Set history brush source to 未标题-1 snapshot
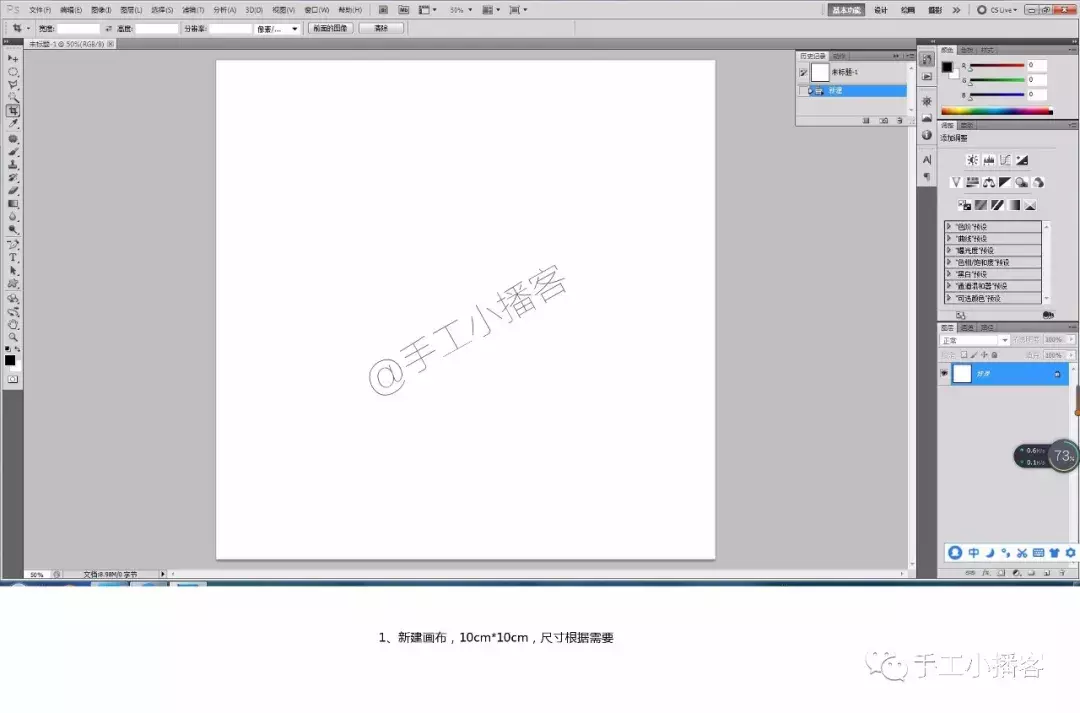Screen dimensions: 1080x713 [803, 72]
